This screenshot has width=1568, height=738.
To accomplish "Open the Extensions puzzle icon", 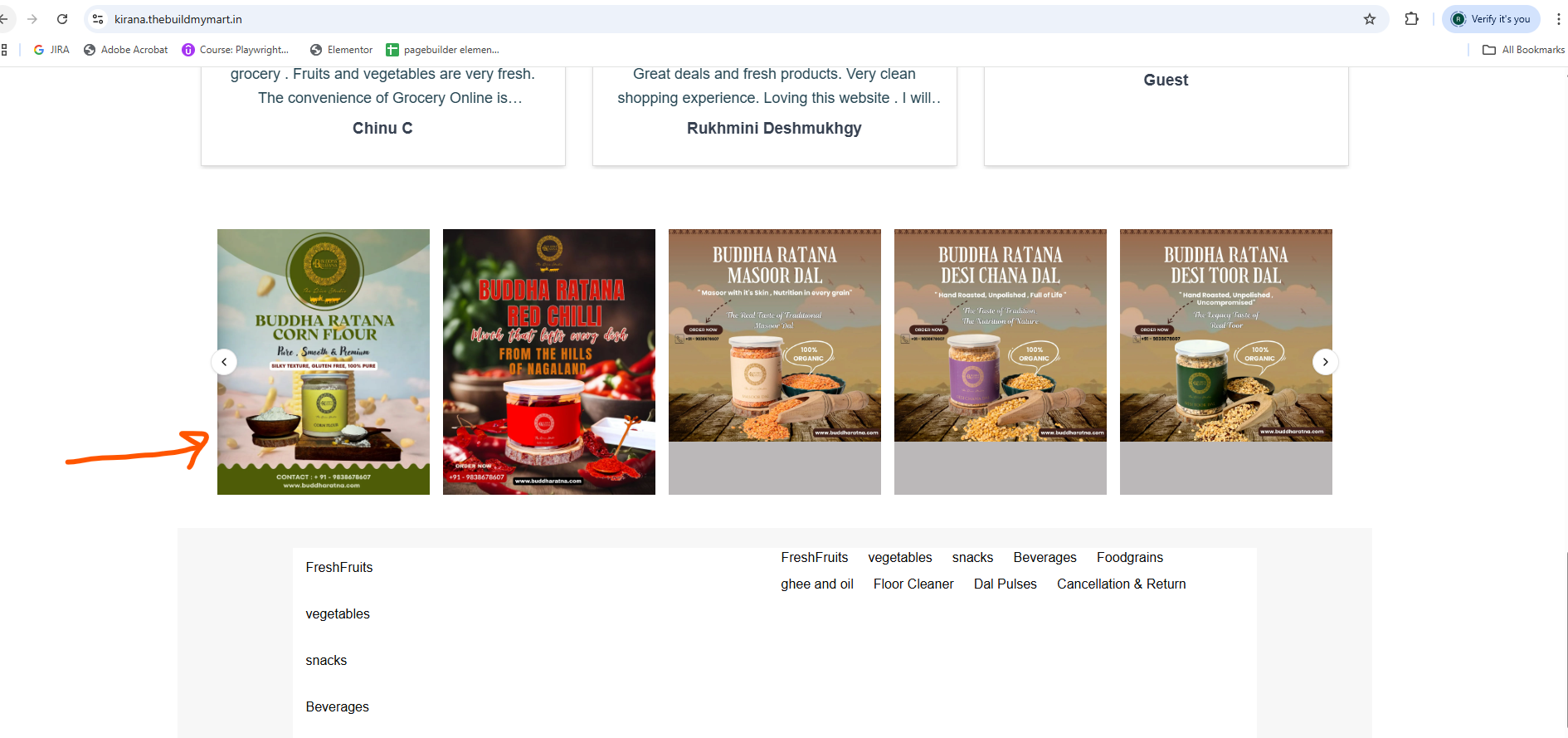I will [x=1411, y=19].
